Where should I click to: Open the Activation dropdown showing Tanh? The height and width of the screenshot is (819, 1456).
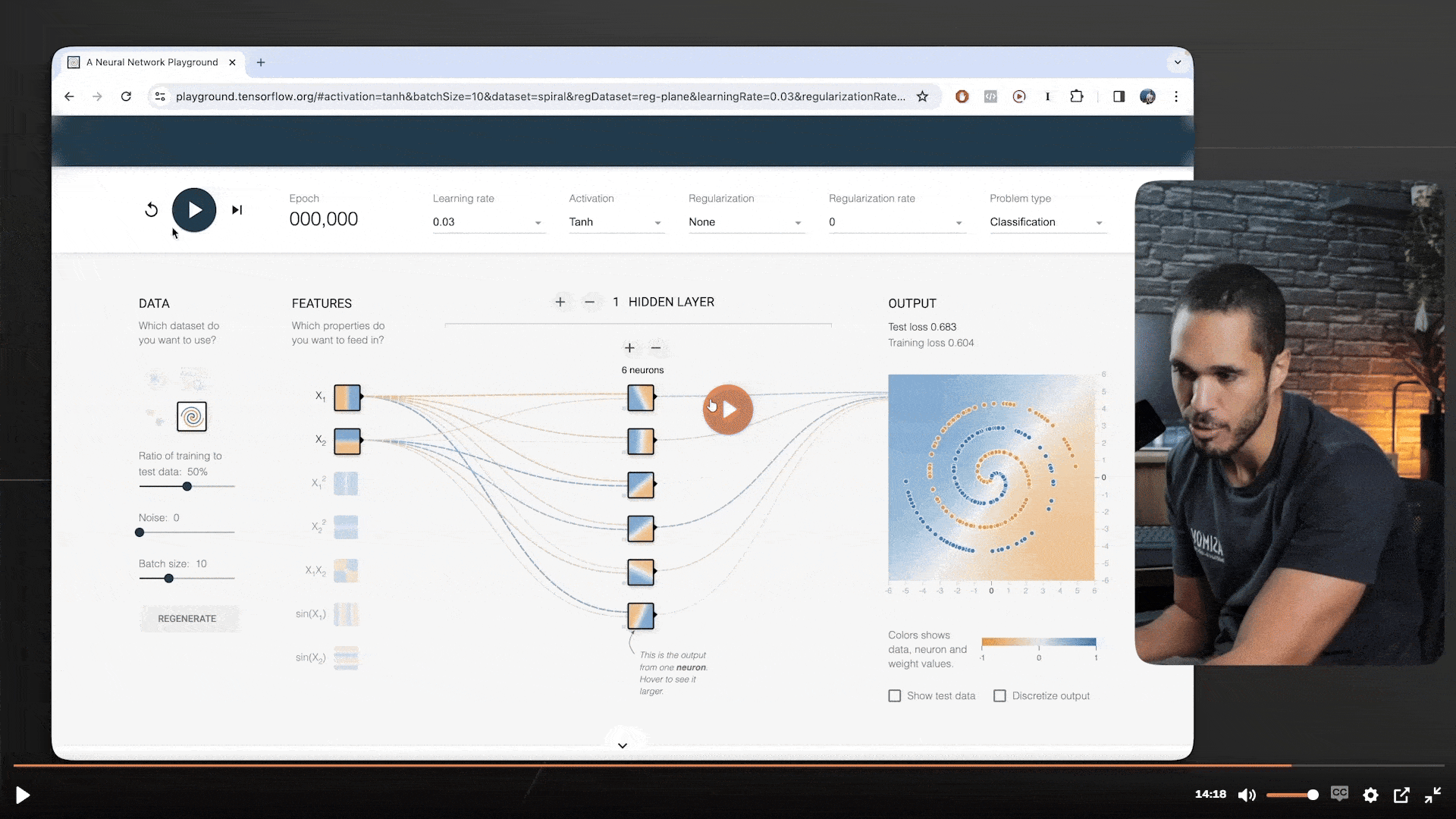point(615,222)
